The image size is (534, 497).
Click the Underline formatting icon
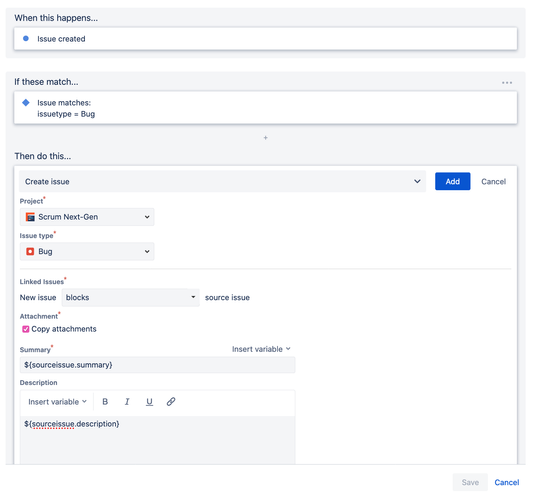pyautogui.click(x=149, y=402)
